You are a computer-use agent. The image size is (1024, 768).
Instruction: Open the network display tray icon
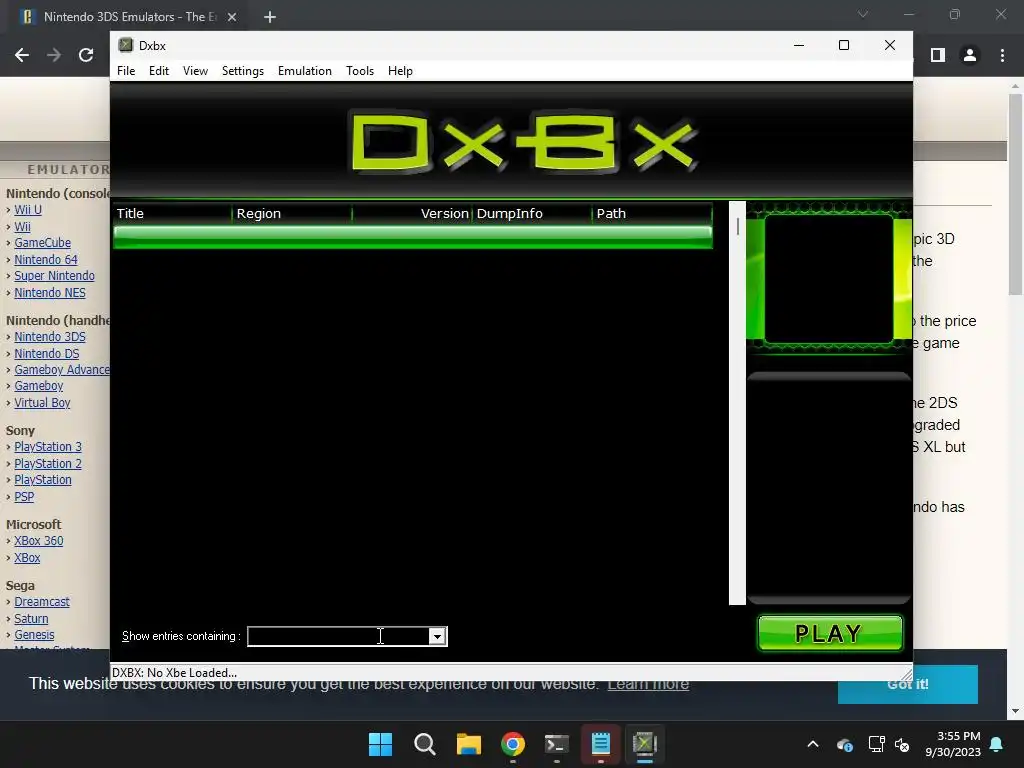(x=876, y=744)
